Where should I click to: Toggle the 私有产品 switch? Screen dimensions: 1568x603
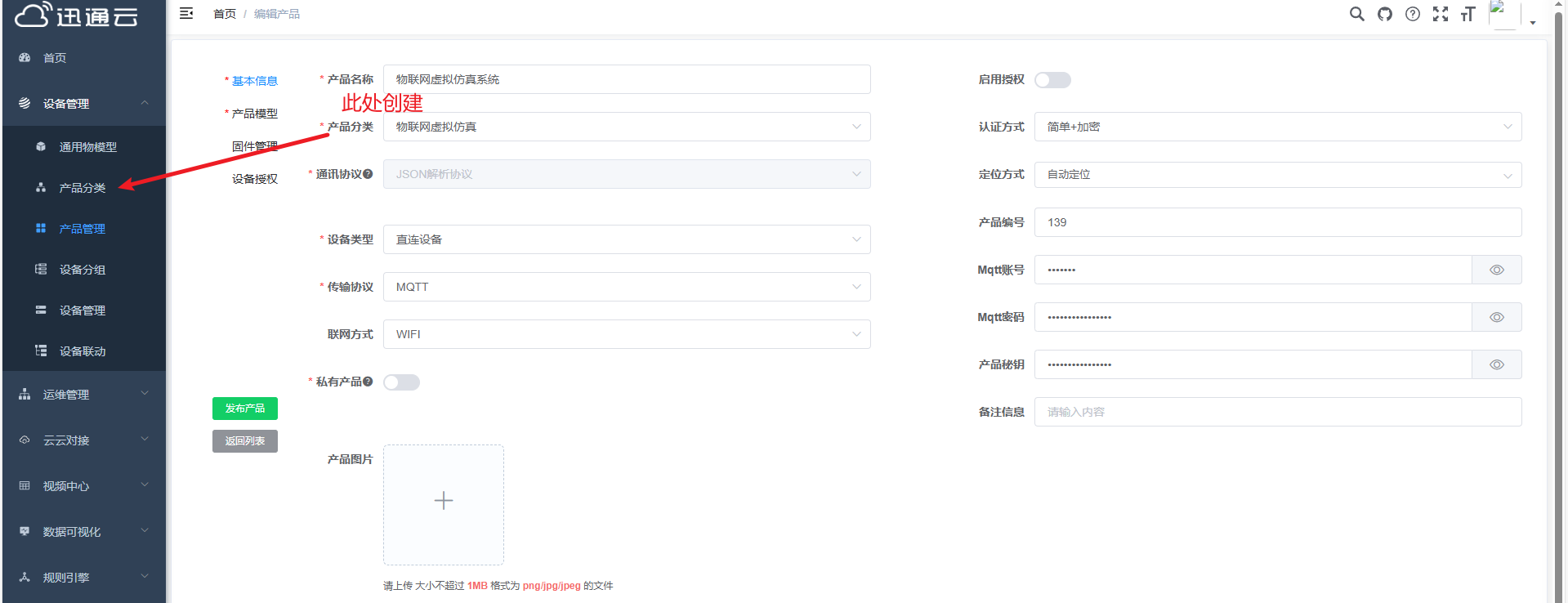(x=401, y=382)
